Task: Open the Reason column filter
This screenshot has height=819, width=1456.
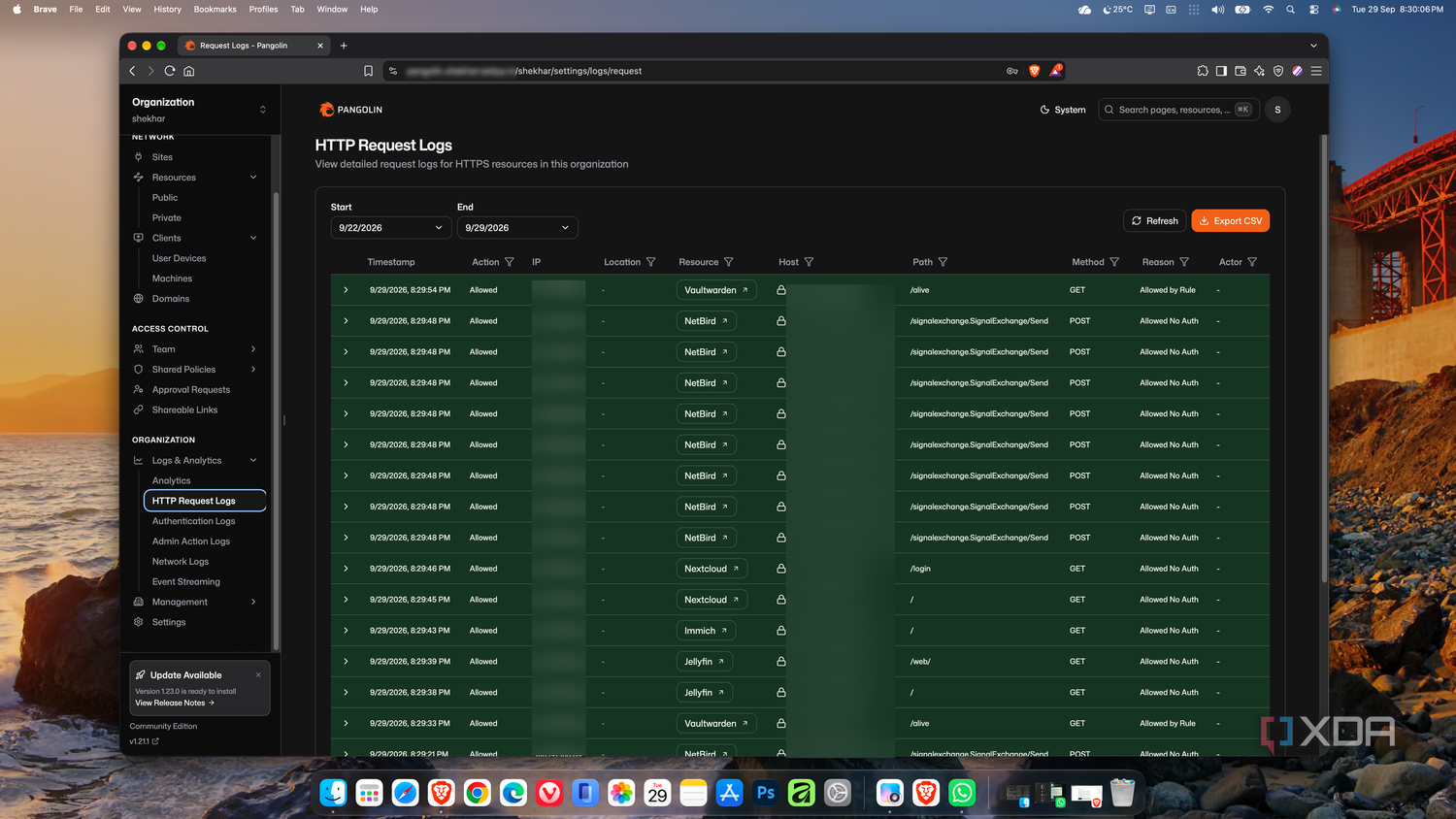Action: 1184,262
